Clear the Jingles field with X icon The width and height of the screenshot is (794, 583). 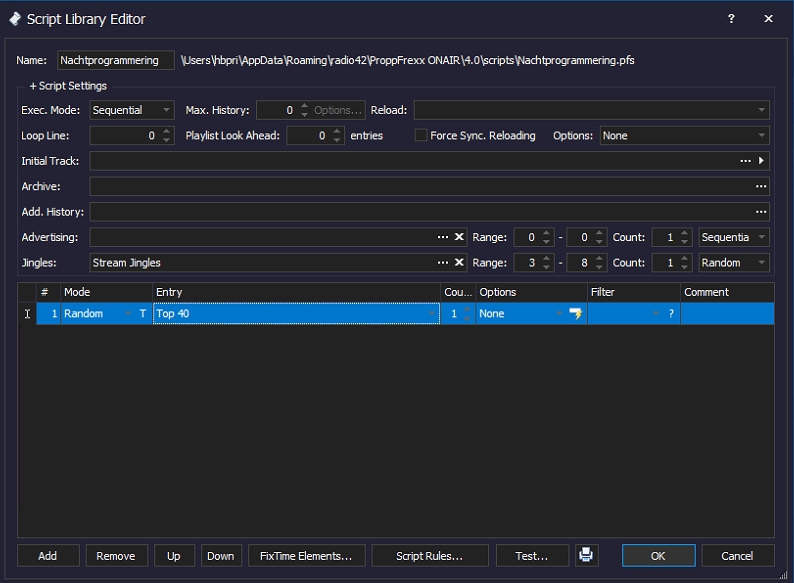459,263
